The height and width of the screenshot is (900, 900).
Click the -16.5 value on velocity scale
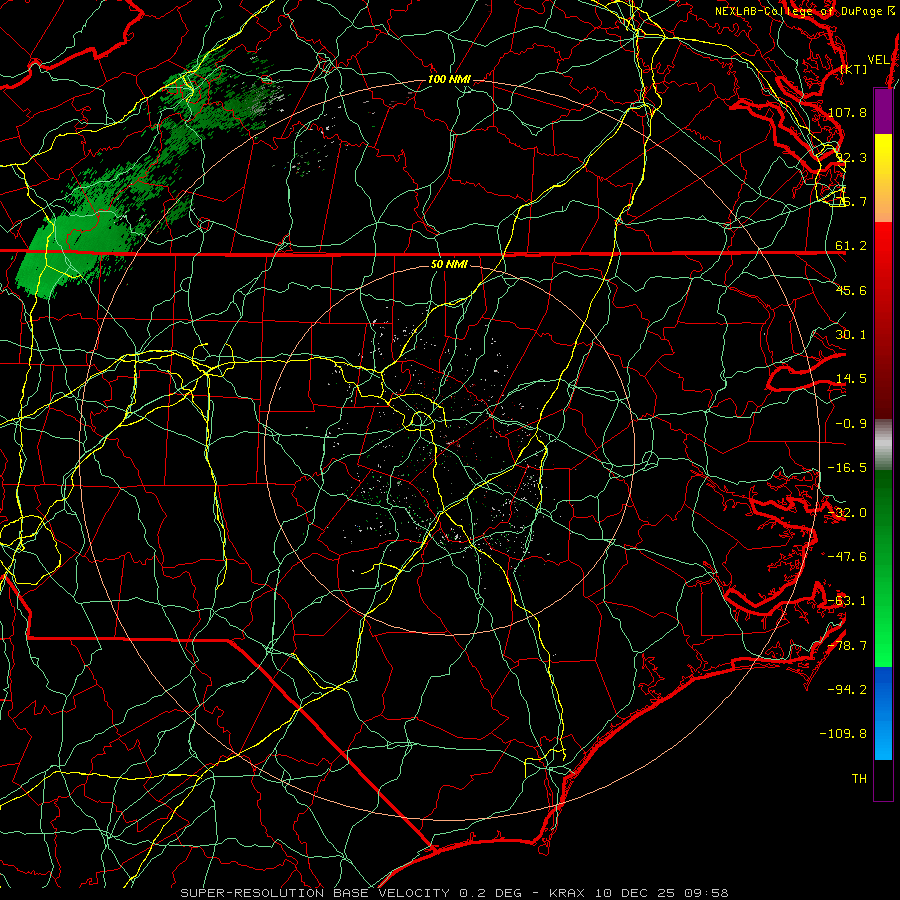click(x=847, y=468)
